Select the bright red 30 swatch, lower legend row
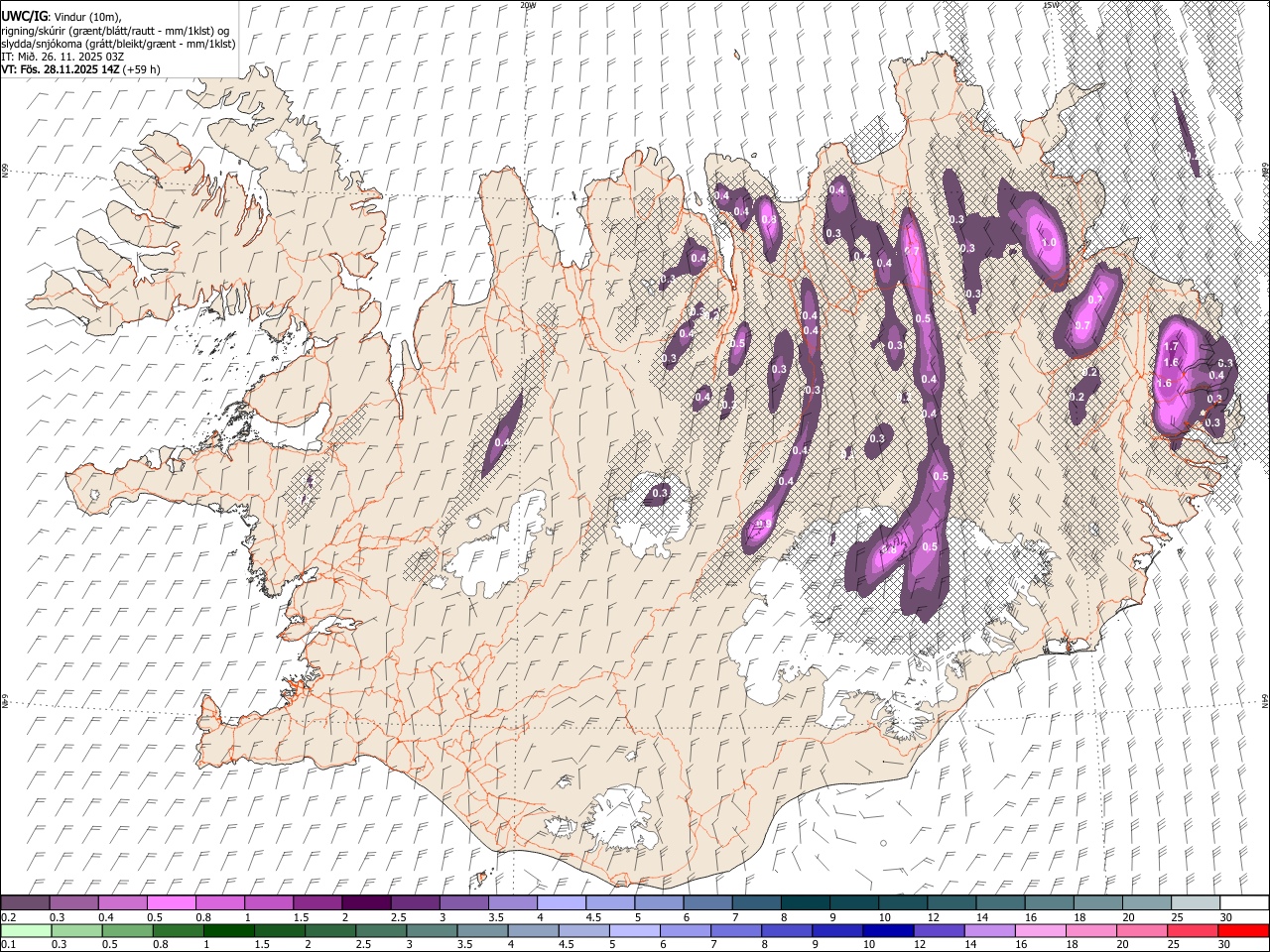 click(1243, 931)
